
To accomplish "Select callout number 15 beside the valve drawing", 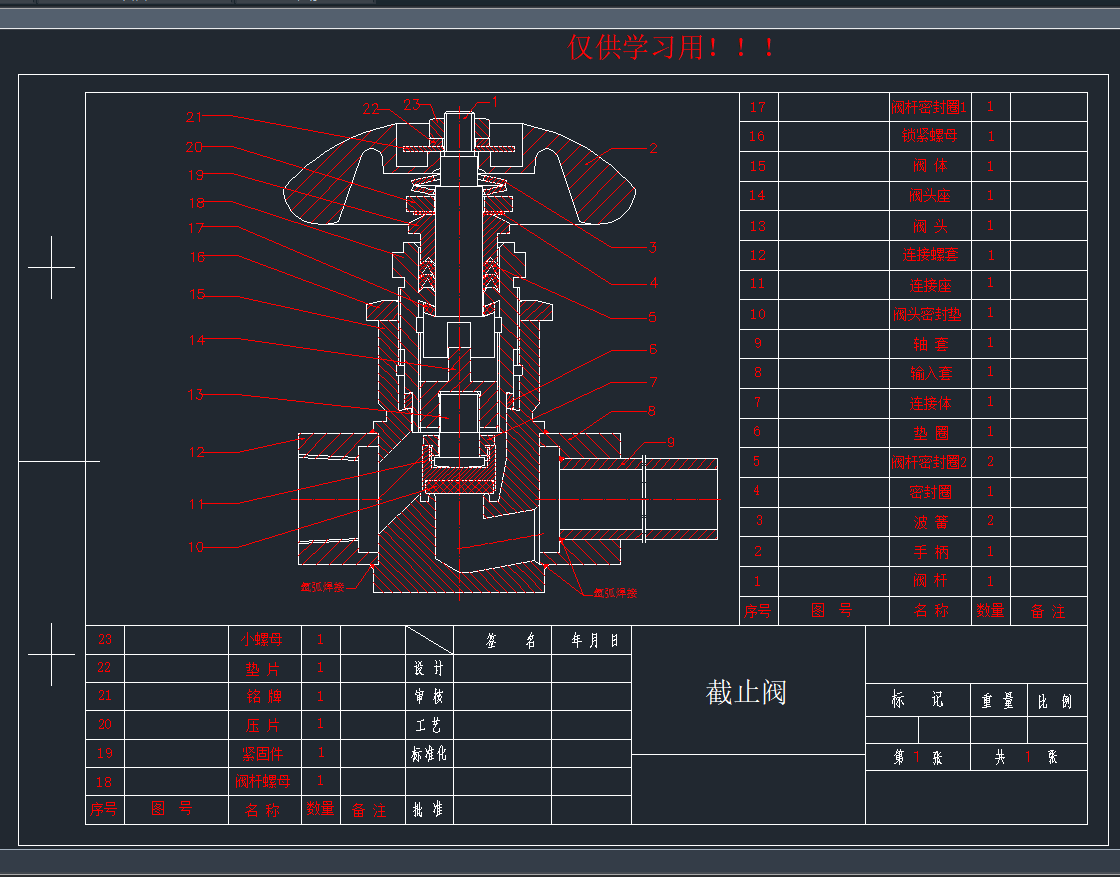I will coord(197,295).
